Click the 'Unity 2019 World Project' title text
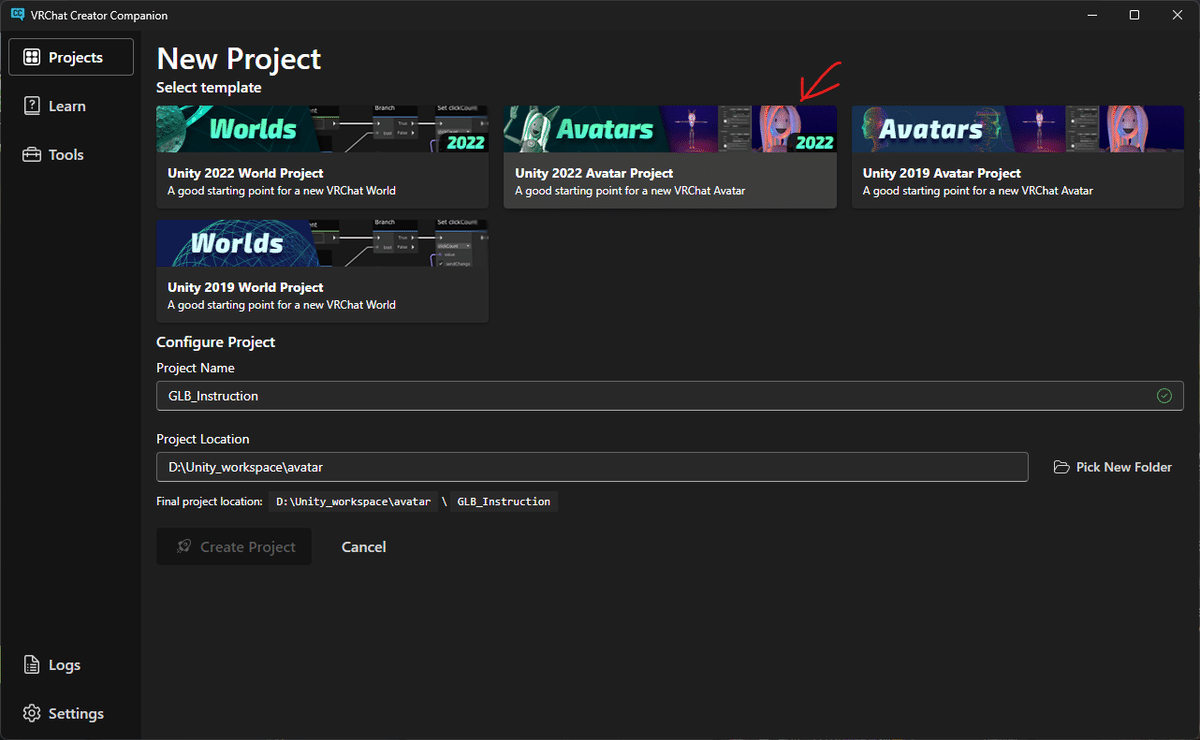 245,287
